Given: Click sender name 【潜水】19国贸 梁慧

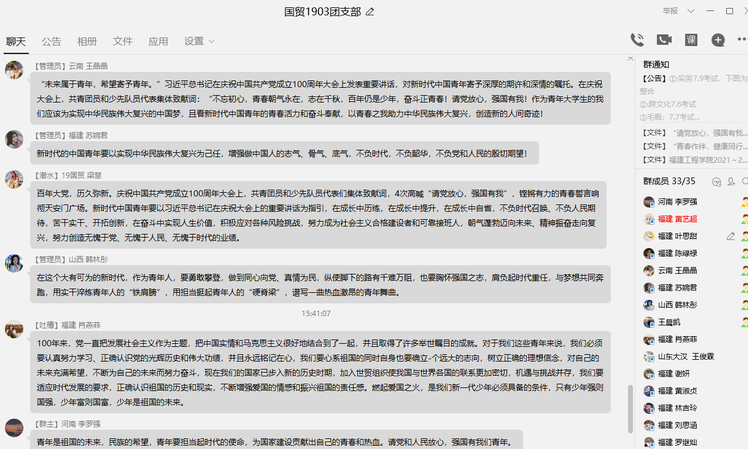Looking at the screenshot, I should [x=68, y=176].
